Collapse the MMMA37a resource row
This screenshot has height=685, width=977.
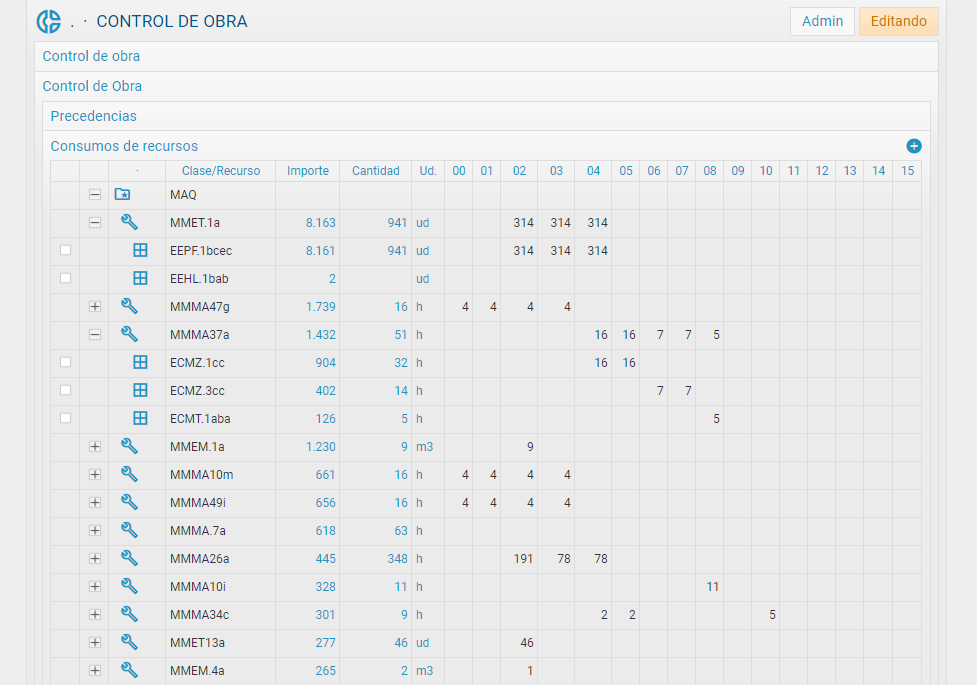(94, 334)
